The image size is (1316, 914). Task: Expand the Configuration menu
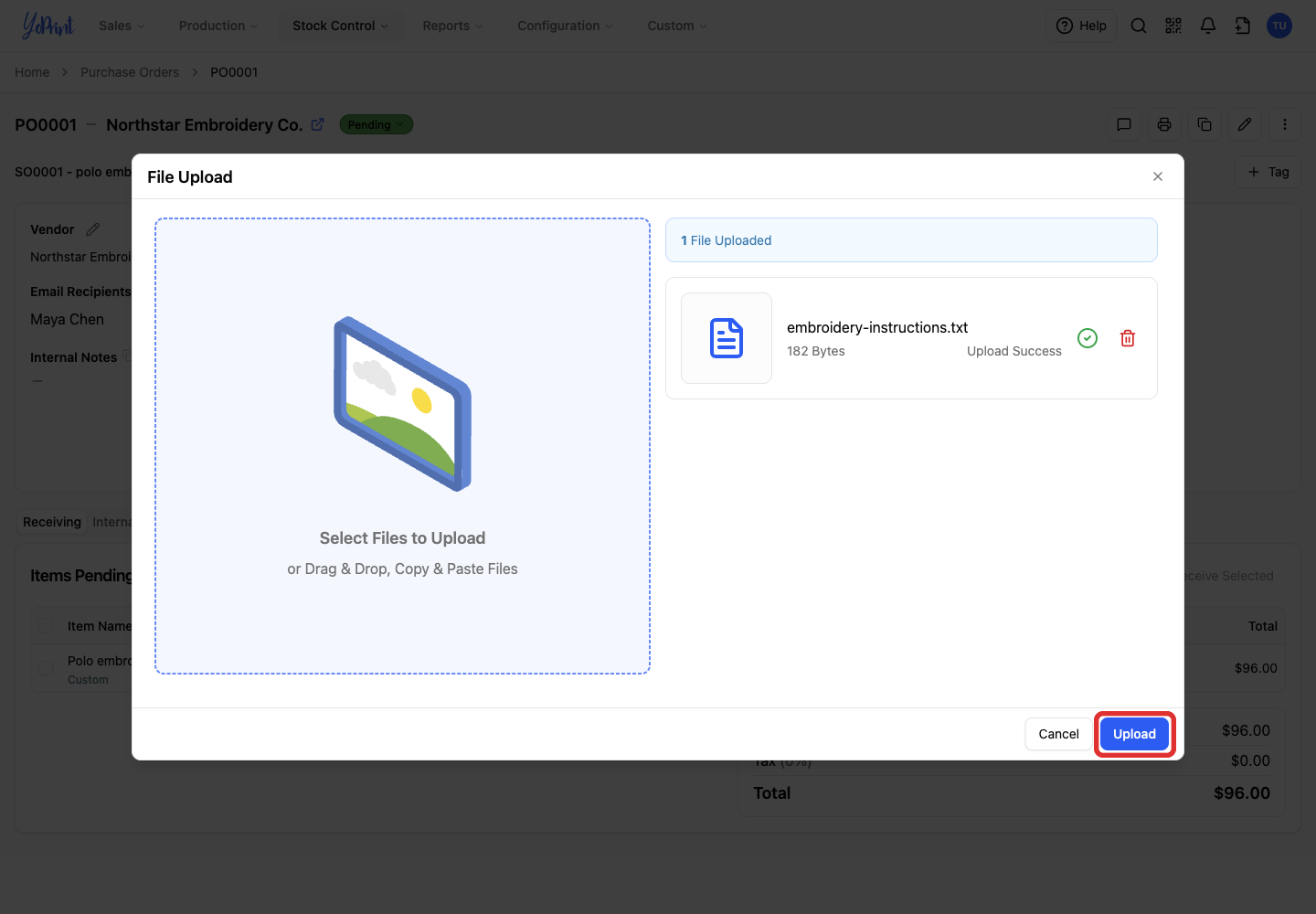[x=566, y=26]
